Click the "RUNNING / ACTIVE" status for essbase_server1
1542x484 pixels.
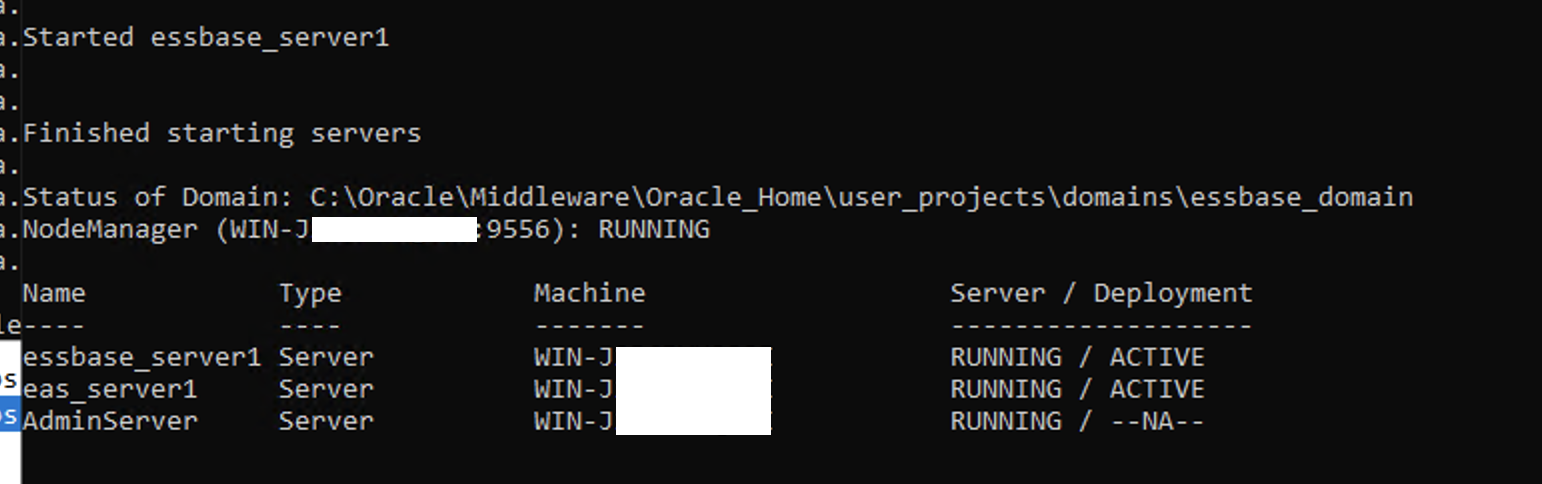coord(1077,357)
